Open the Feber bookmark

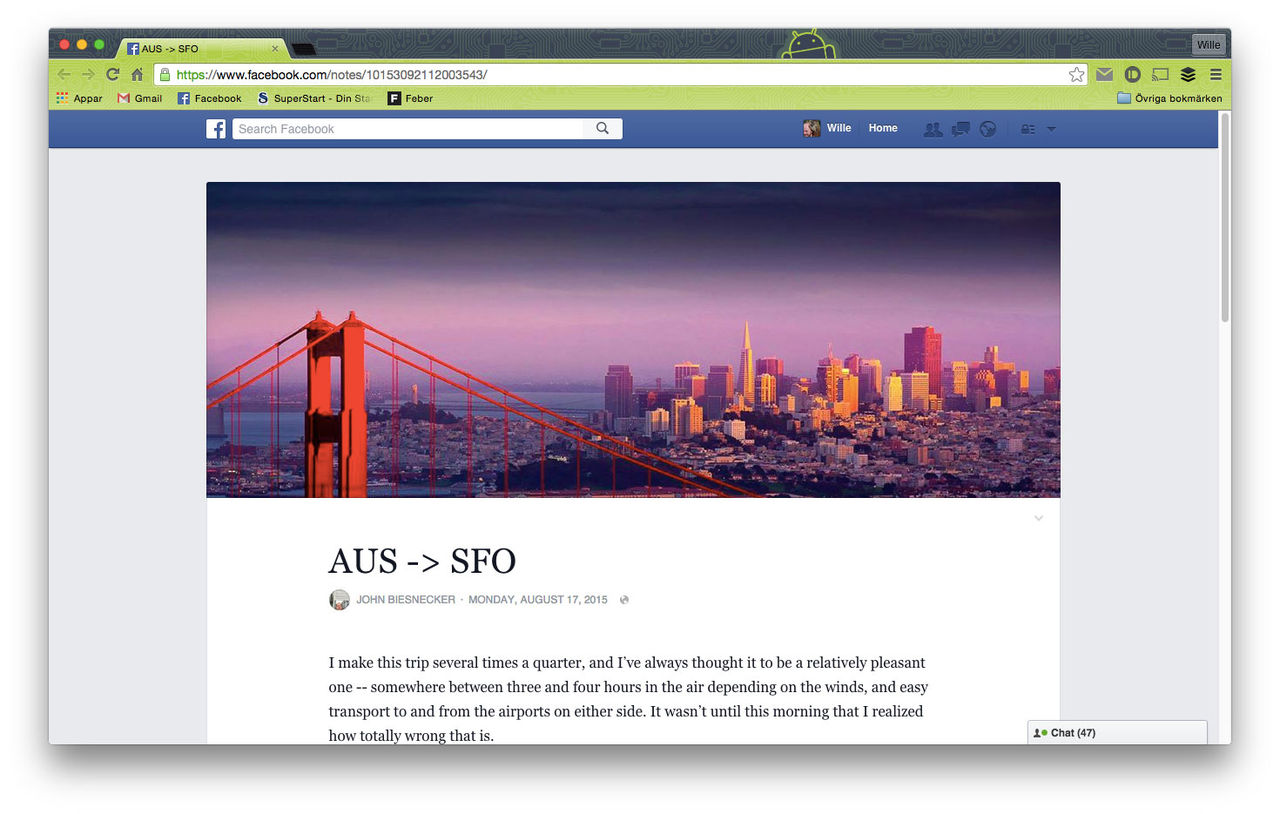411,98
